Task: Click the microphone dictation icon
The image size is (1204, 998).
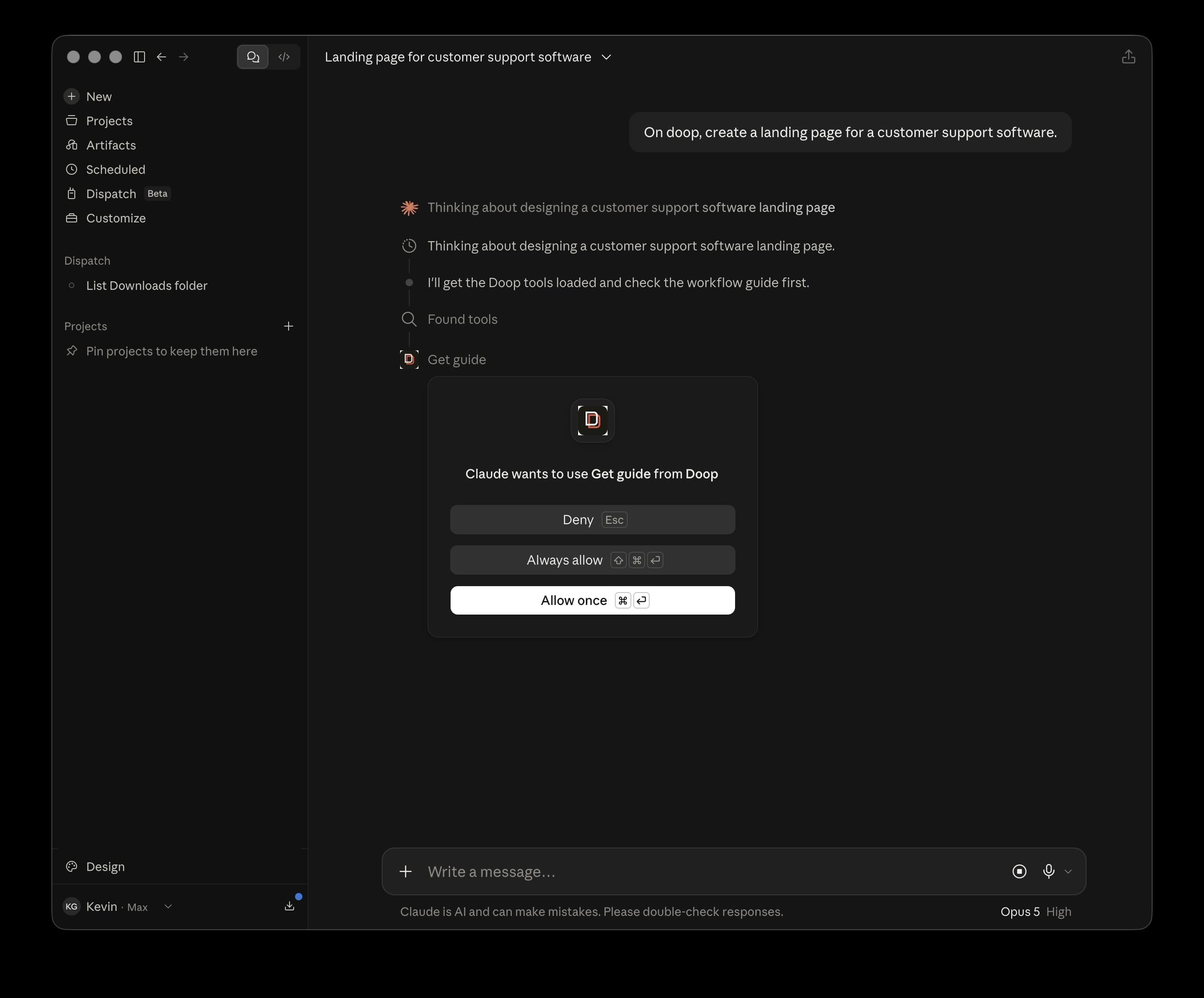Action: (1048, 871)
